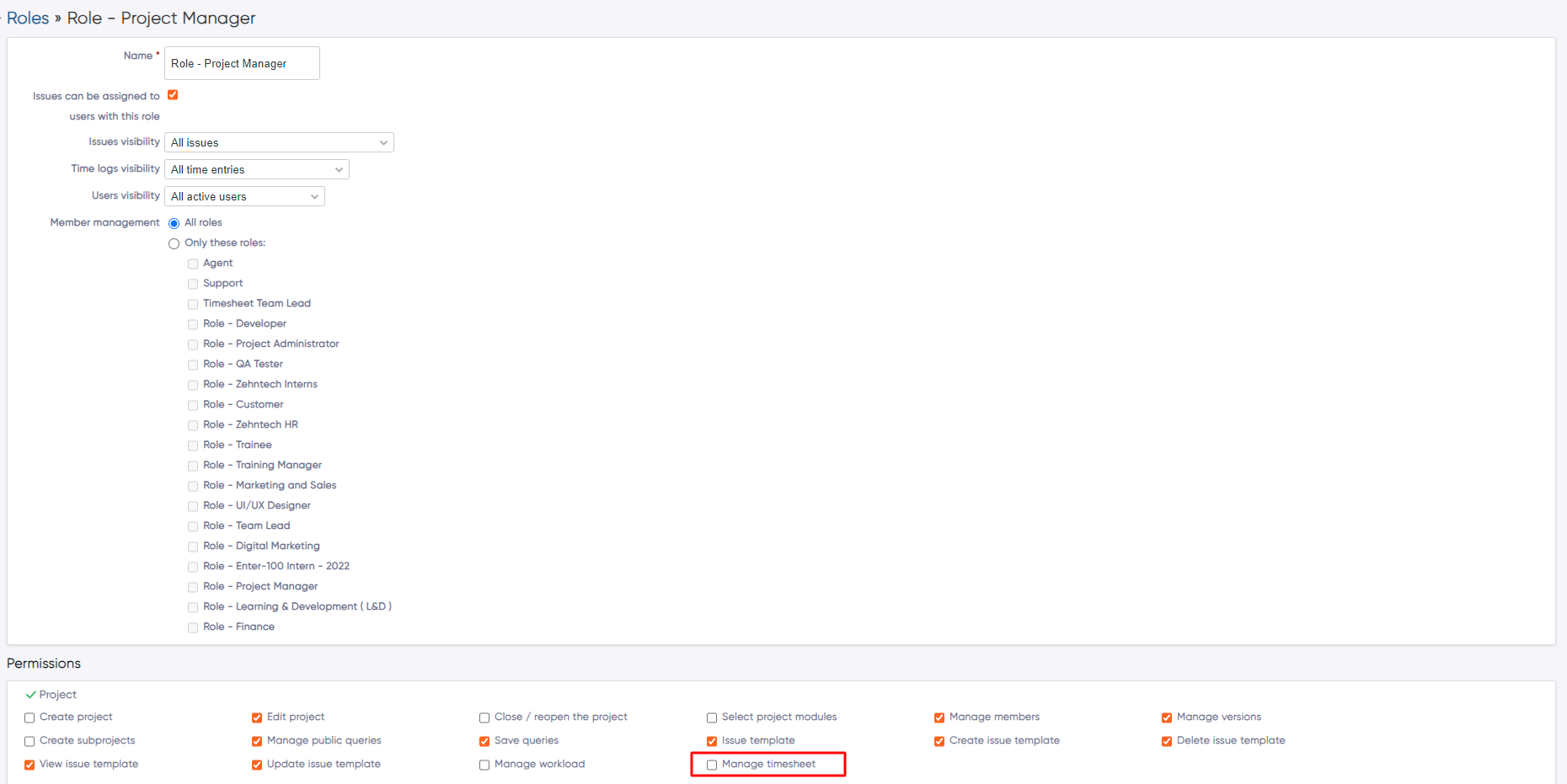This screenshot has width=1567, height=784.
Task: Enable the Manage workload permission
Action: 484,765
